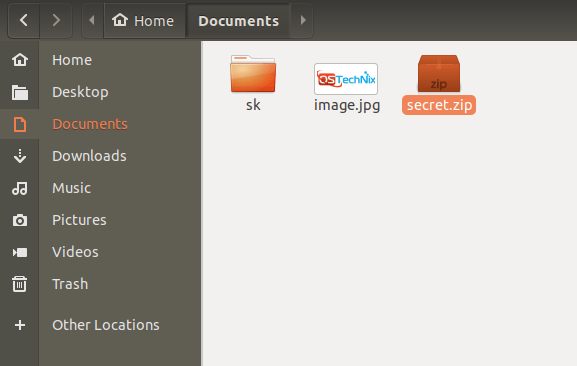Expand path bar with the right triangle arrow
The height and width of the screenshot is (366, 577).
tap(302, 20)
